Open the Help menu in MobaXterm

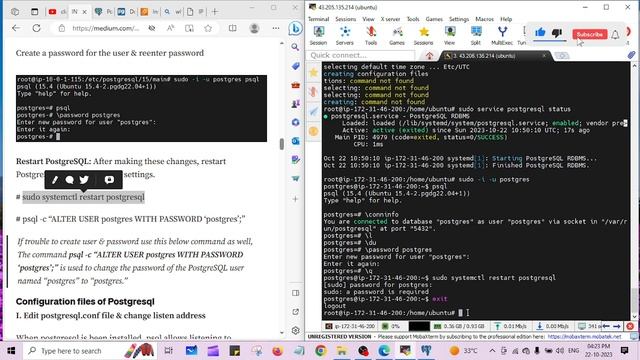click(506, 19)
